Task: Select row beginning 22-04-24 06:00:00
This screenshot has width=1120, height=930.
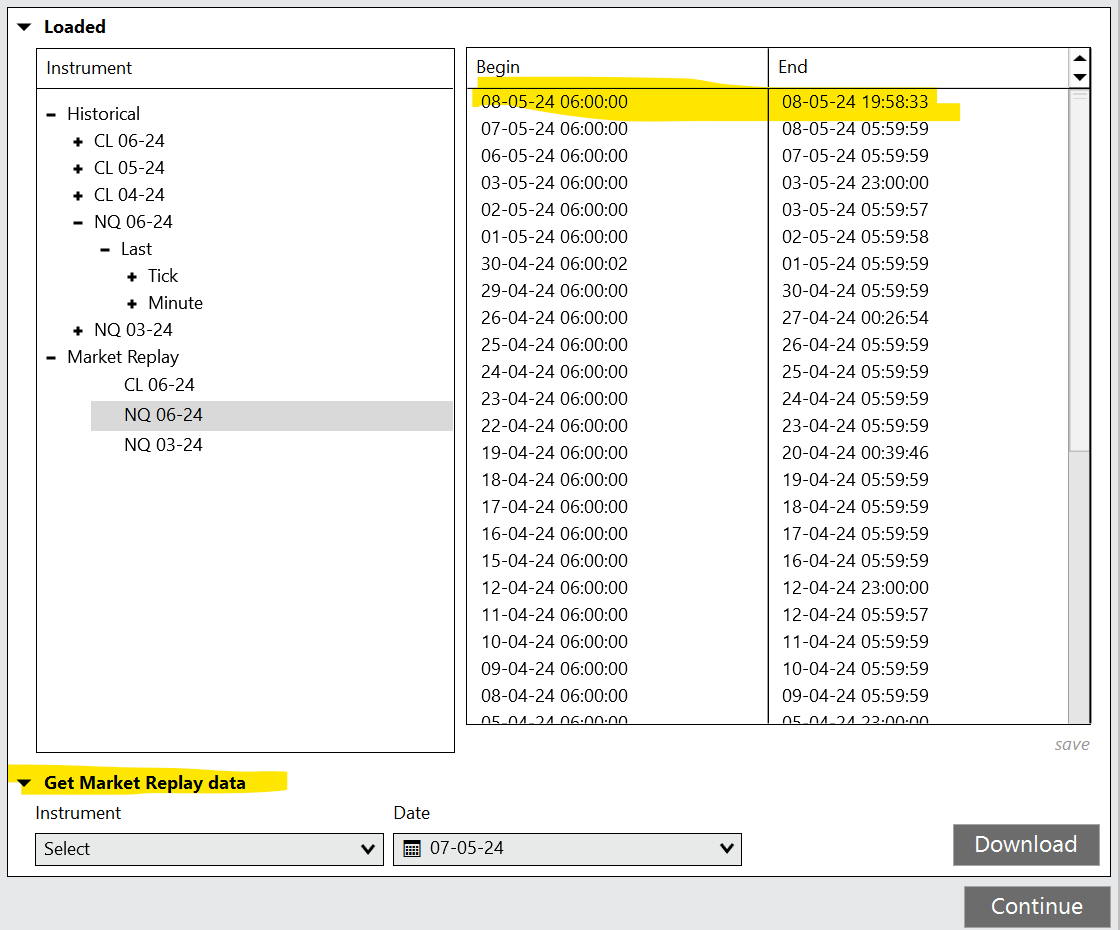Action: [768, 426]
